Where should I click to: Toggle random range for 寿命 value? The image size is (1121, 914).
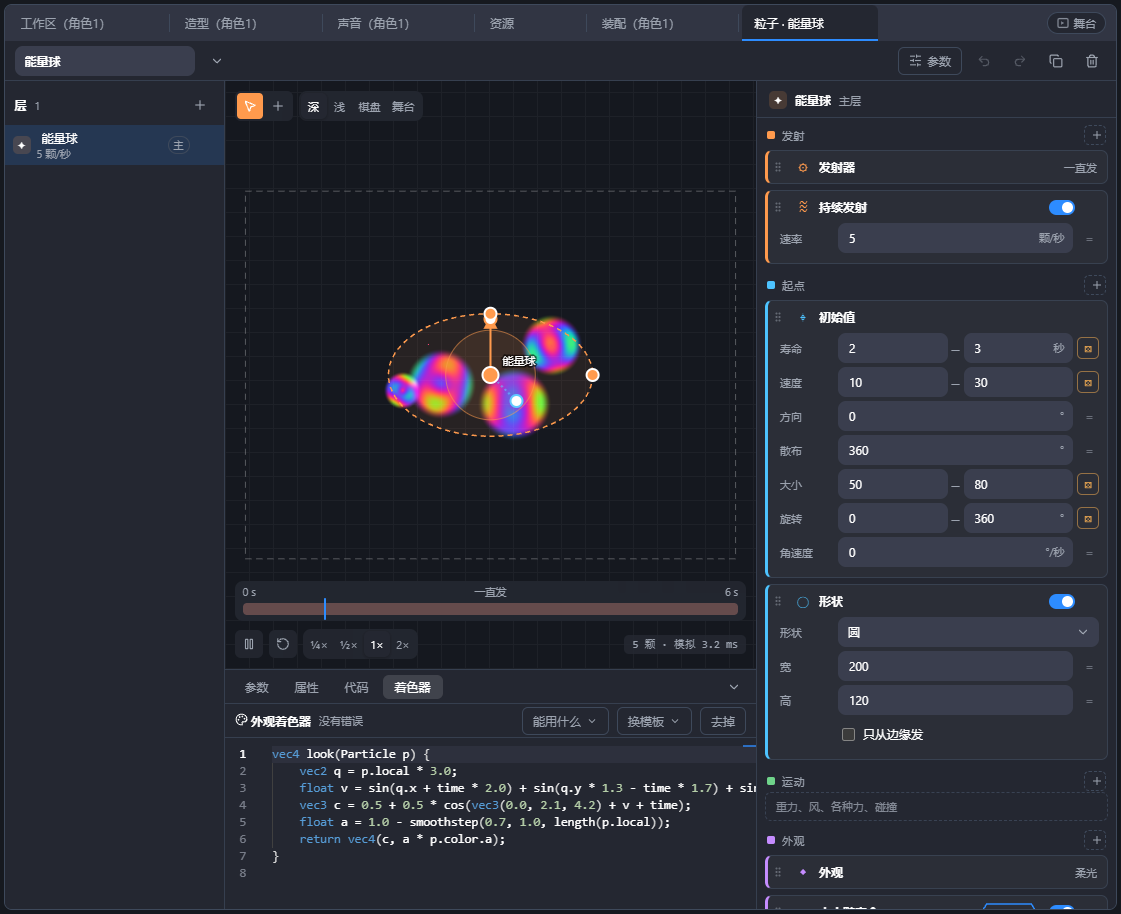[1088, 349]
